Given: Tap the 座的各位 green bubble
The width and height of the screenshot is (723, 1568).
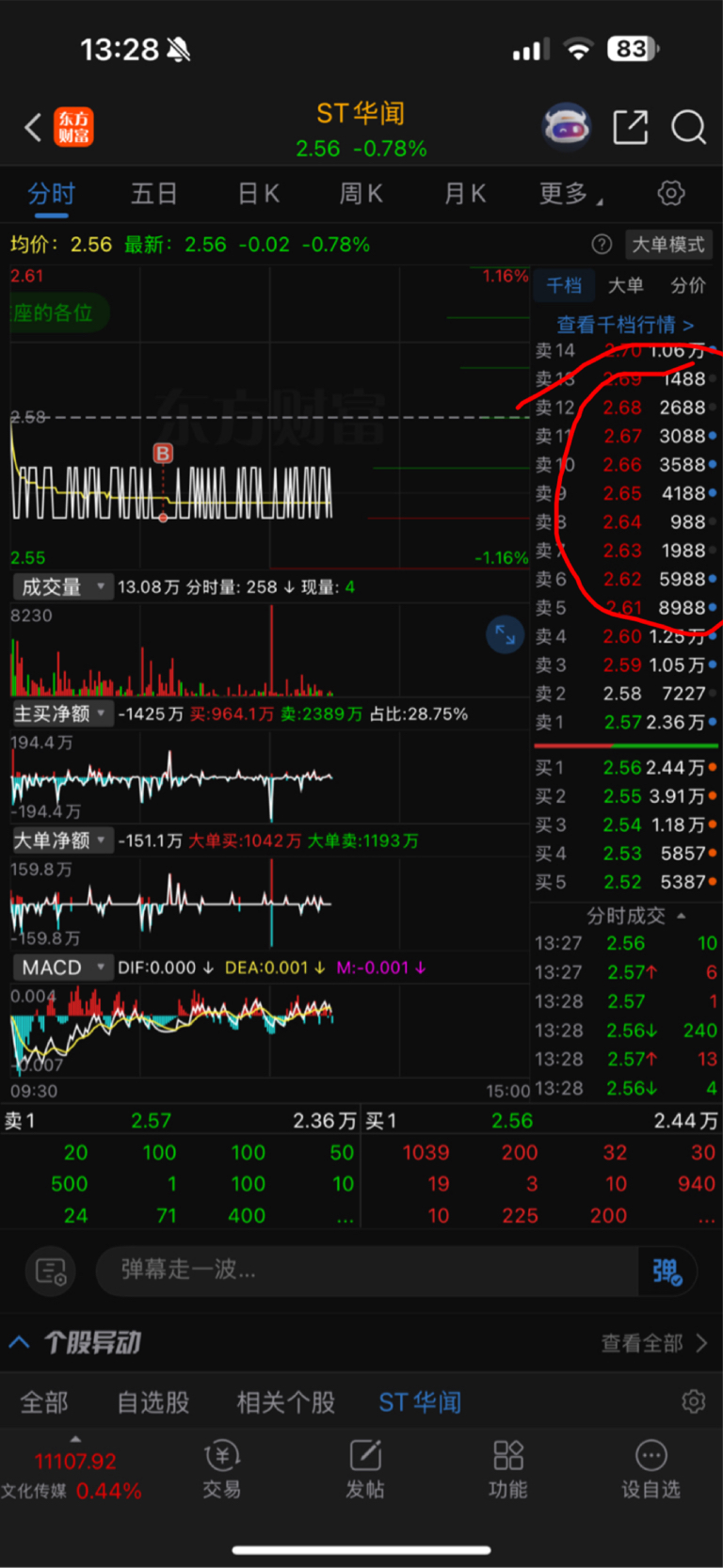Looking at the screenshot, I should click(x=59, y=312).
